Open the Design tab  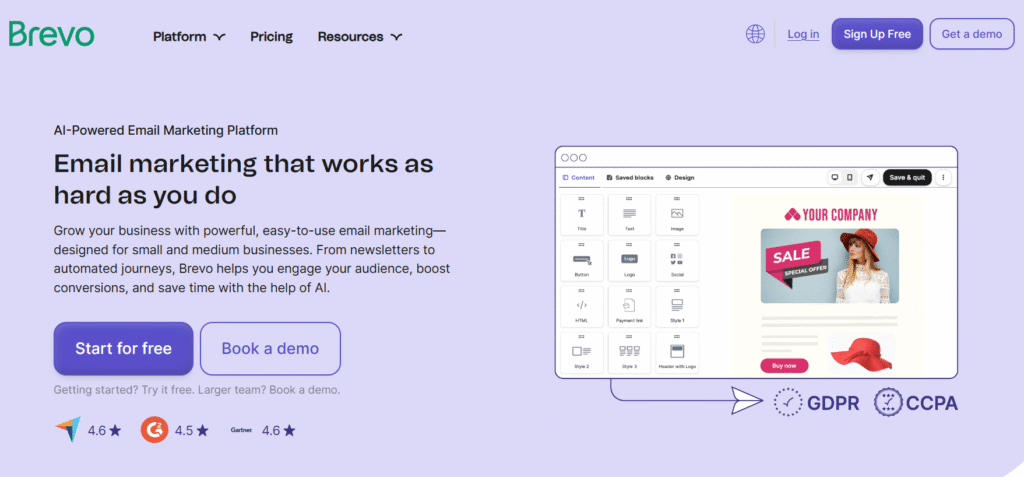click(680, 177)
